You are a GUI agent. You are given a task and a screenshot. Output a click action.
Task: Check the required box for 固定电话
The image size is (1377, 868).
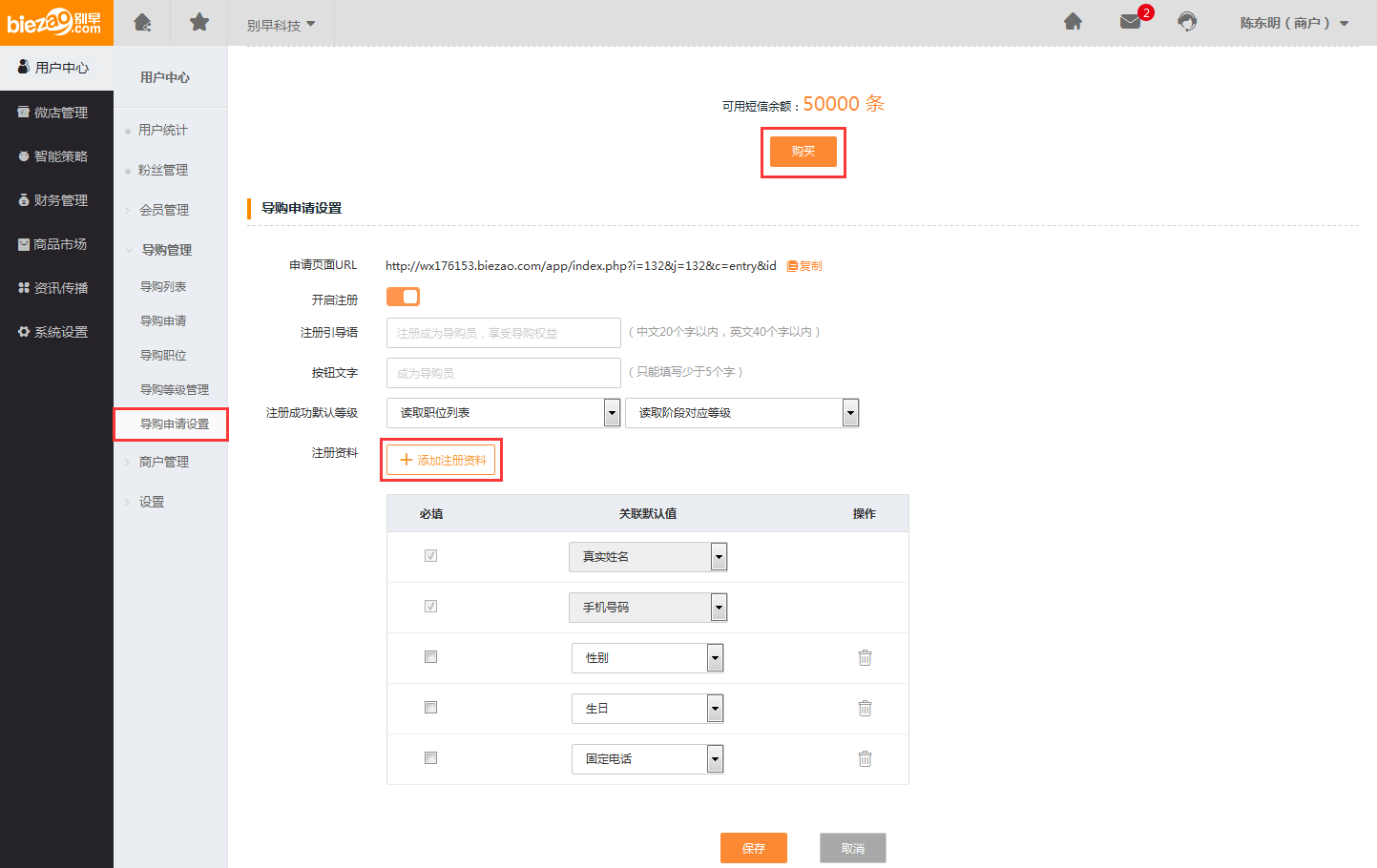430,758
